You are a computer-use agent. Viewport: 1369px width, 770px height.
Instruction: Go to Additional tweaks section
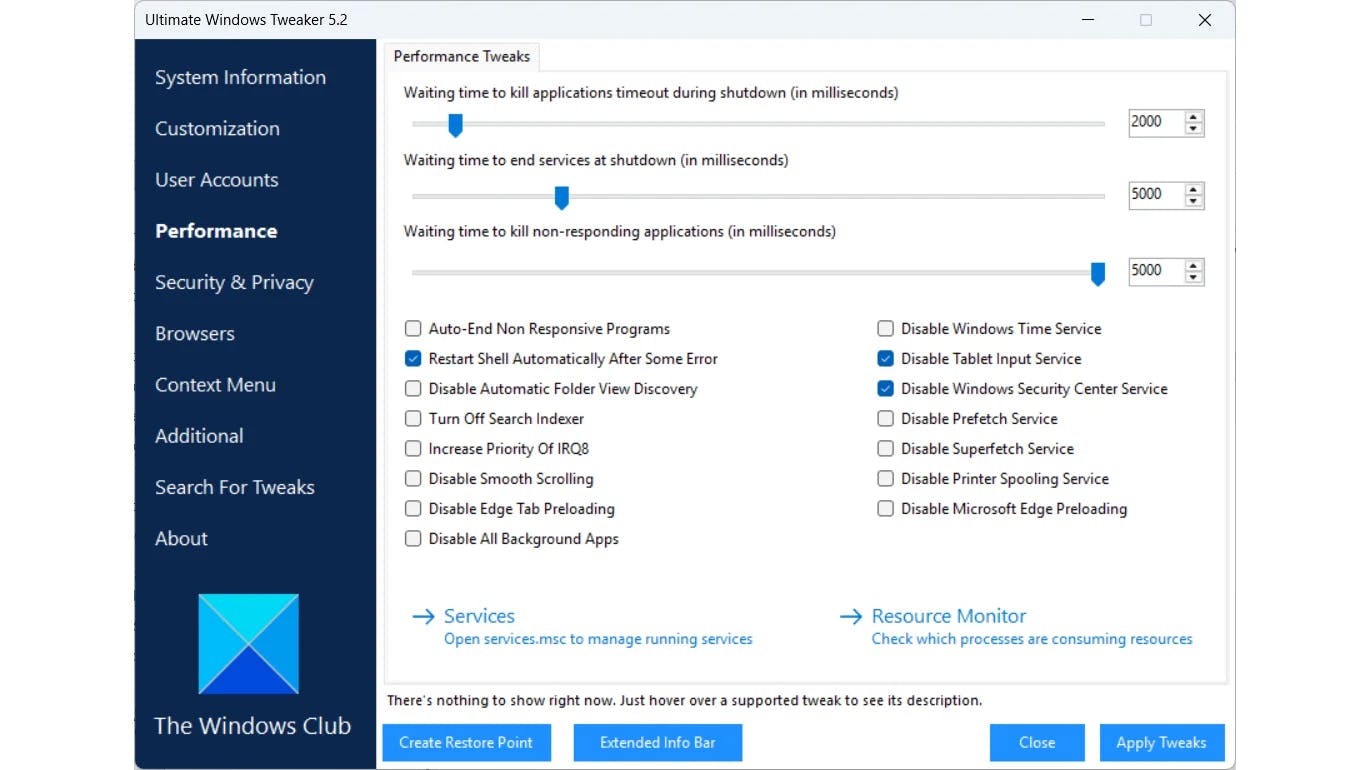point(199,436)
